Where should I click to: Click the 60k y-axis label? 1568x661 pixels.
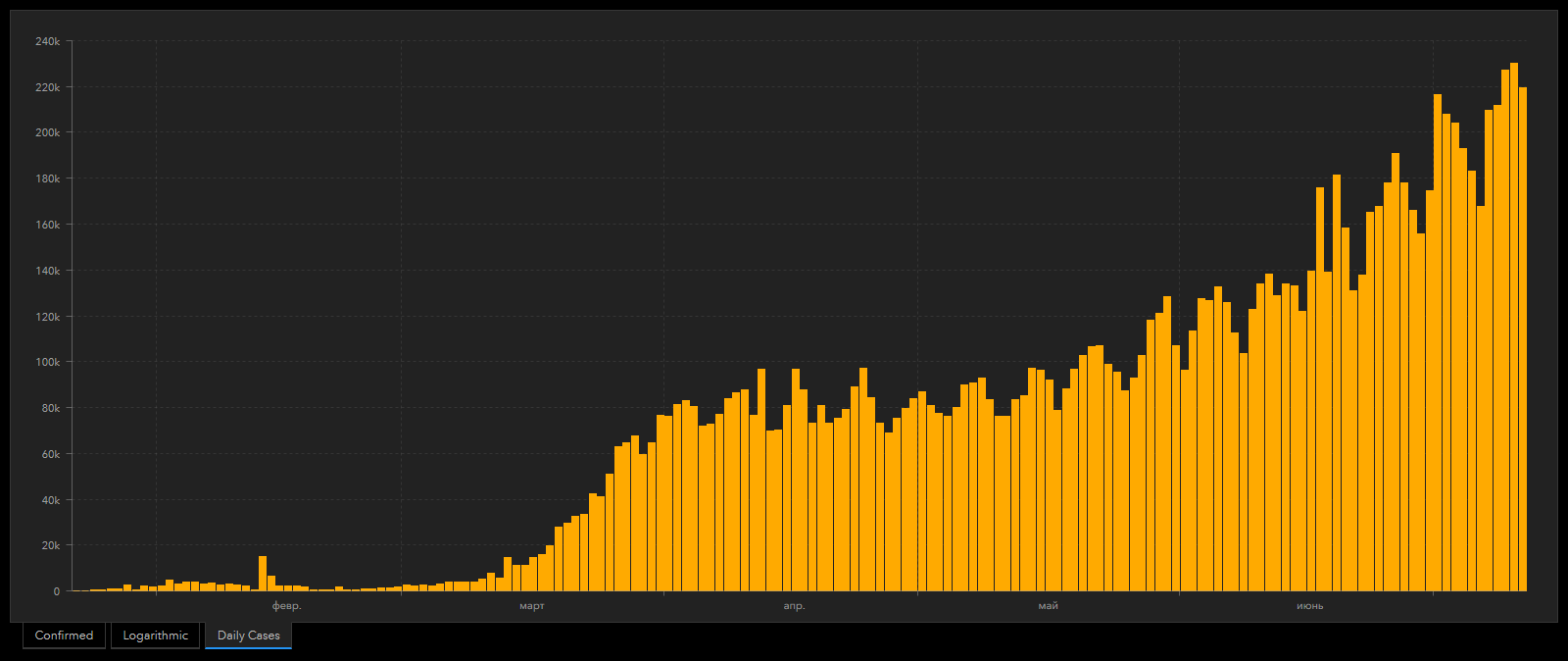50,454
